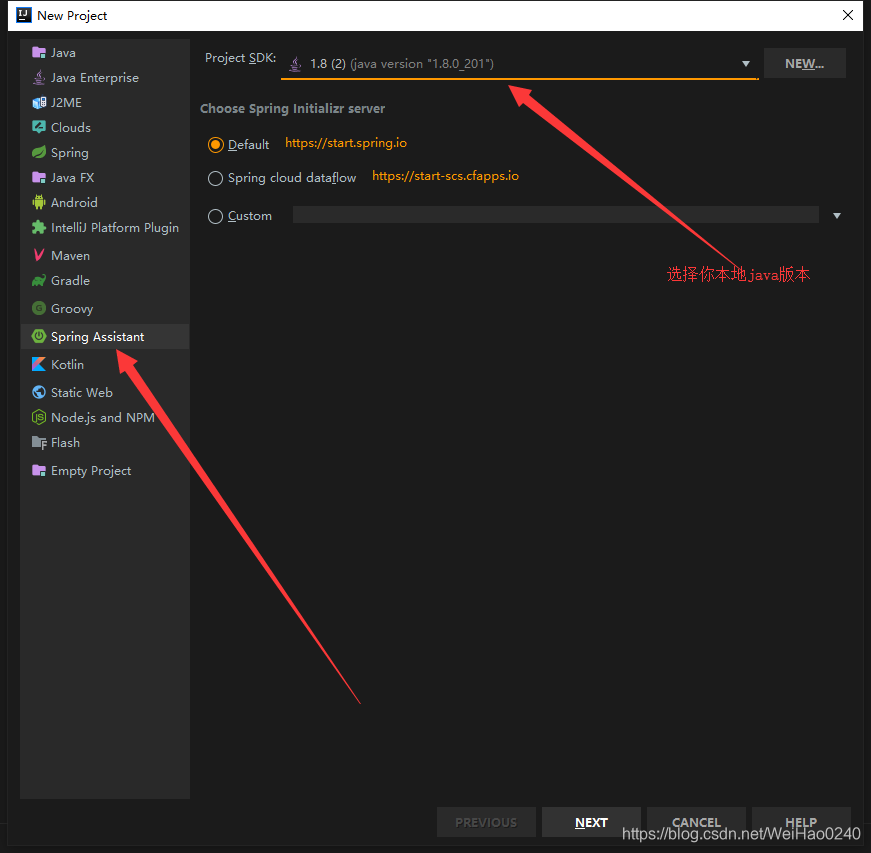Click the CANCEL button
The height and width of the screenshot is (853, 871).
(x=696, y=822)
